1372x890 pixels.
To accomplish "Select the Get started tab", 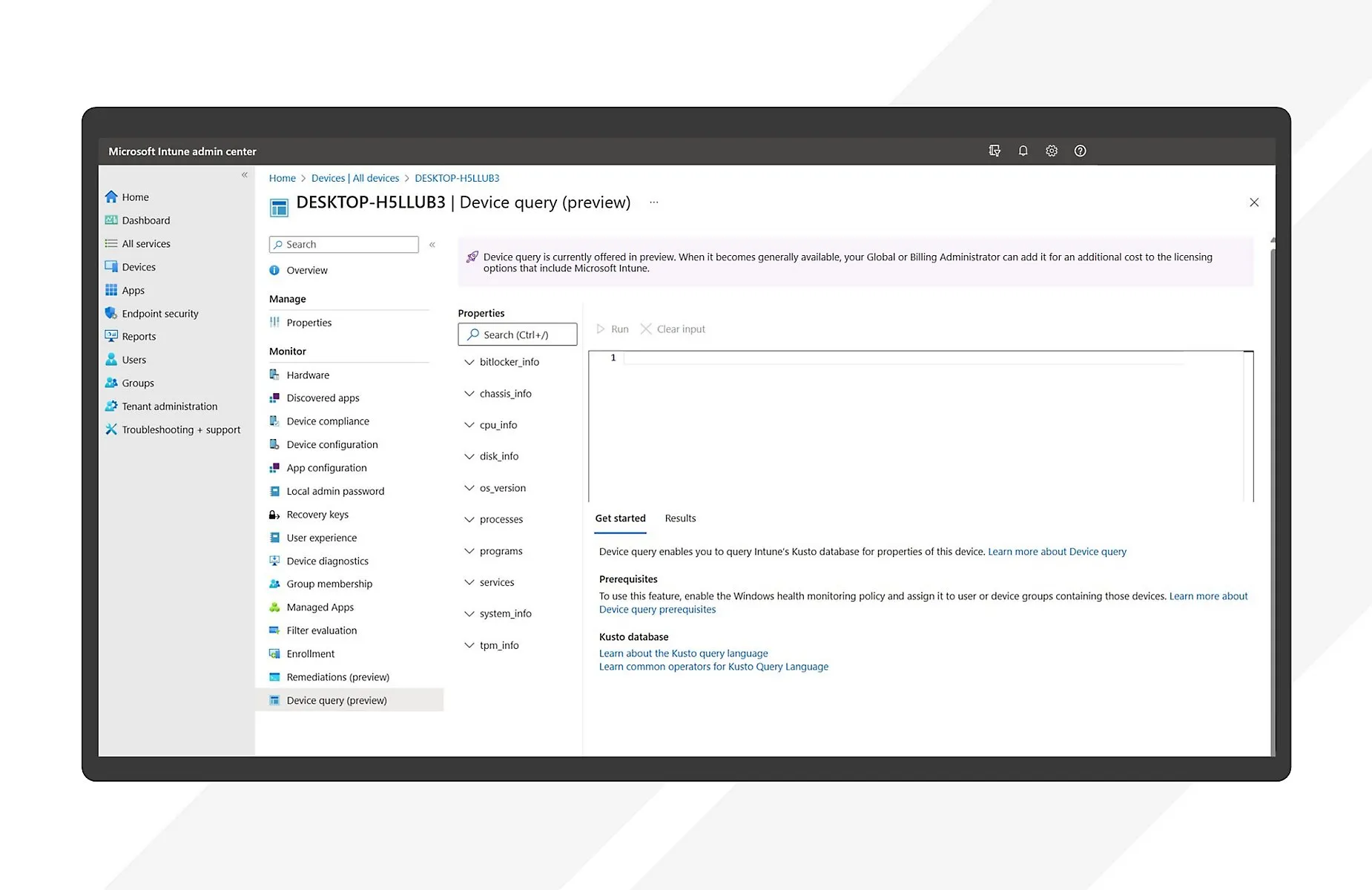I will (620, 518).
